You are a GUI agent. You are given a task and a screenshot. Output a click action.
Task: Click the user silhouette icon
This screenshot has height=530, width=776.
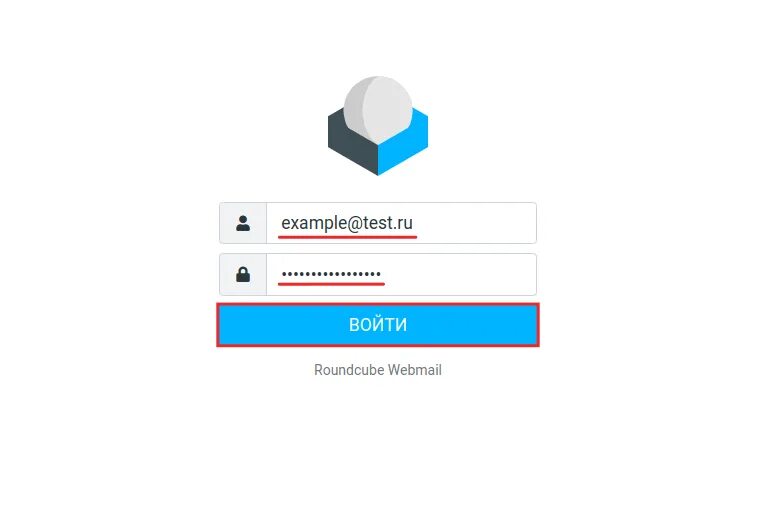pyautogui.click(x=243, y=223)
